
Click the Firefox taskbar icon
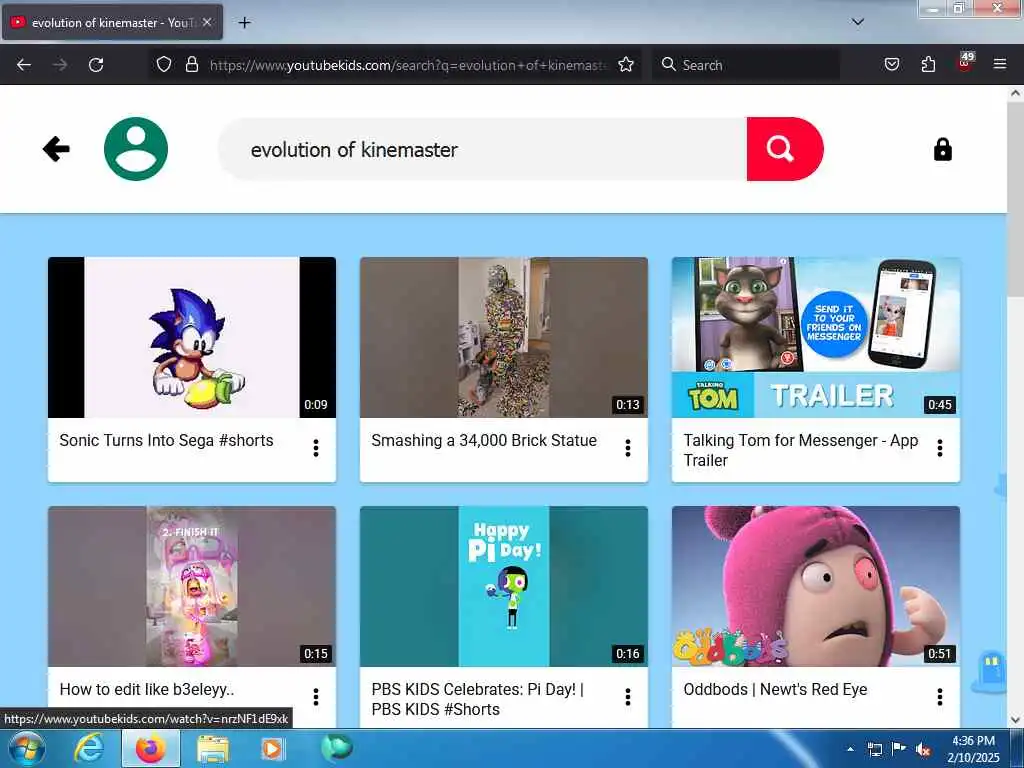150,748
